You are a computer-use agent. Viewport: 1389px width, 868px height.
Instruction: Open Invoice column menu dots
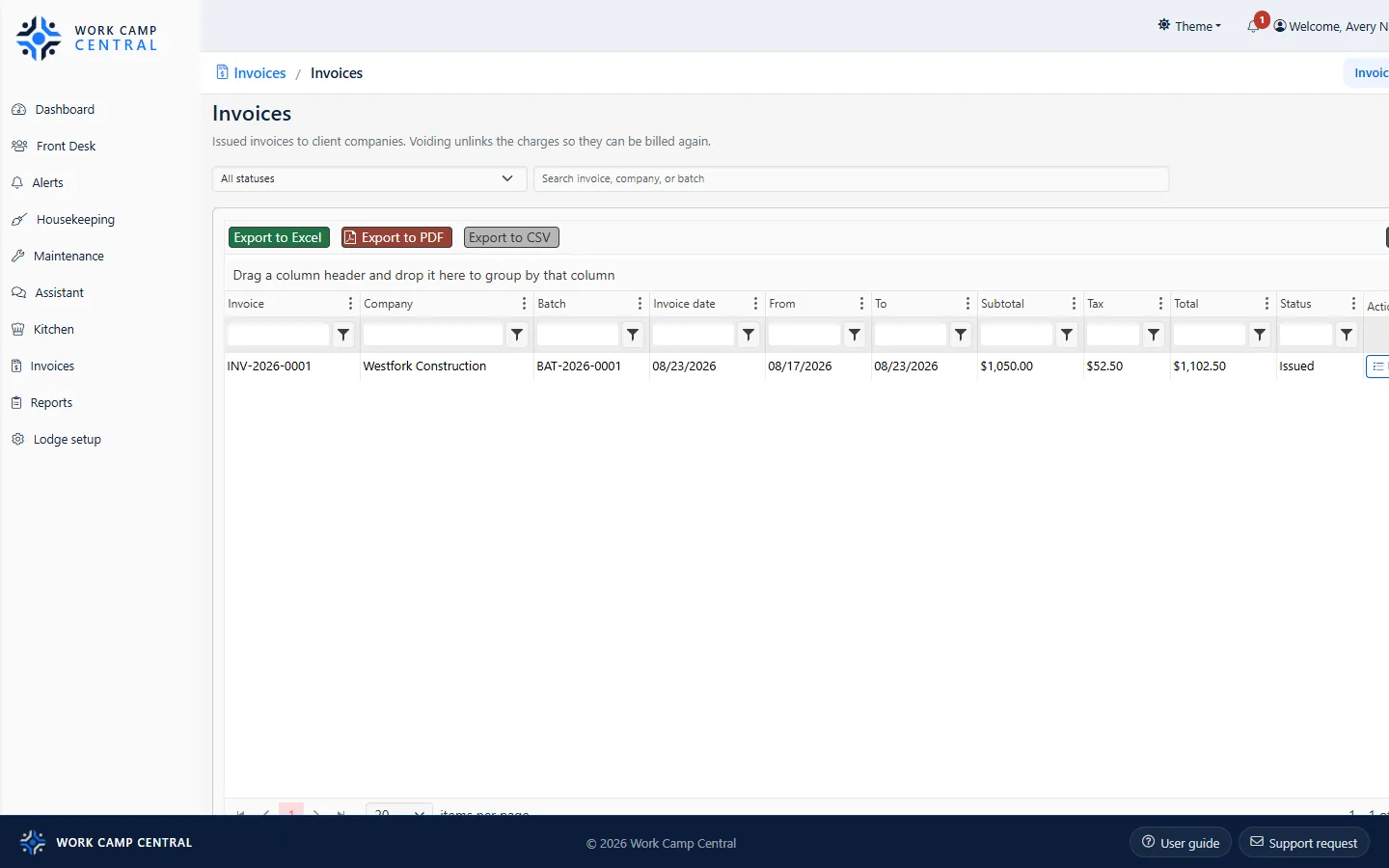350,304
